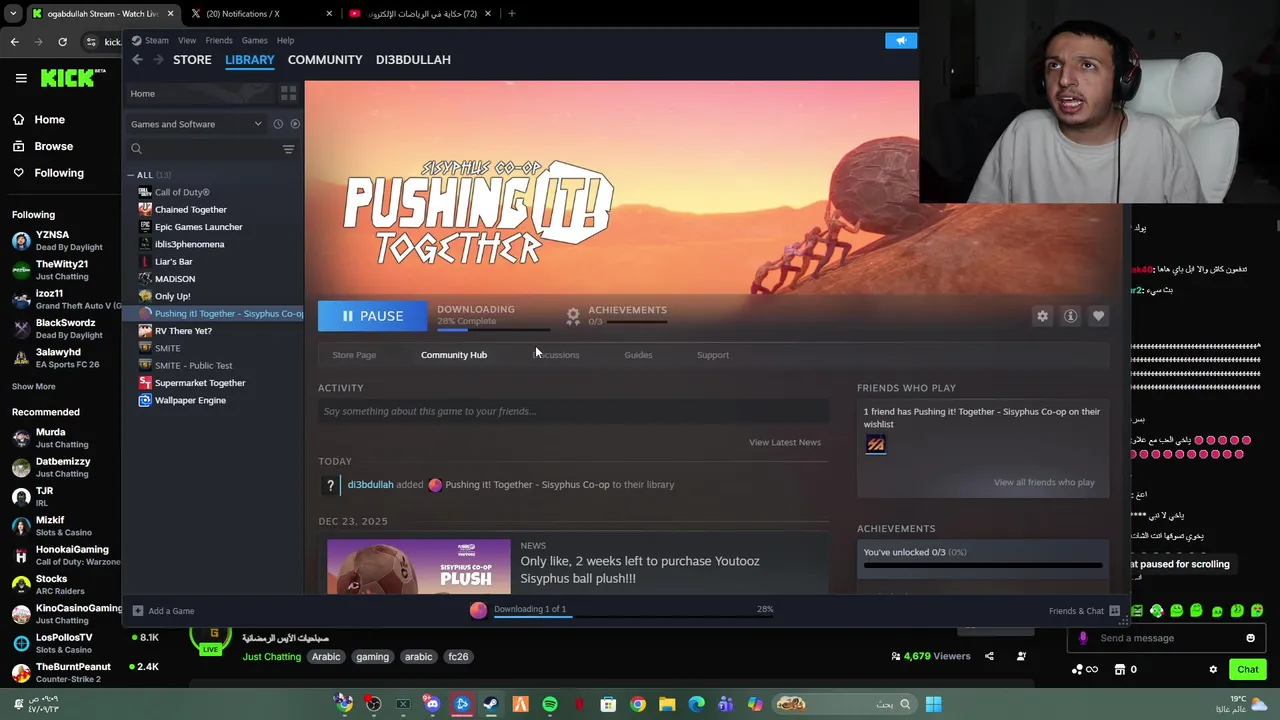
Task: Open the Store Page link
Action: (x=354, y=355)
